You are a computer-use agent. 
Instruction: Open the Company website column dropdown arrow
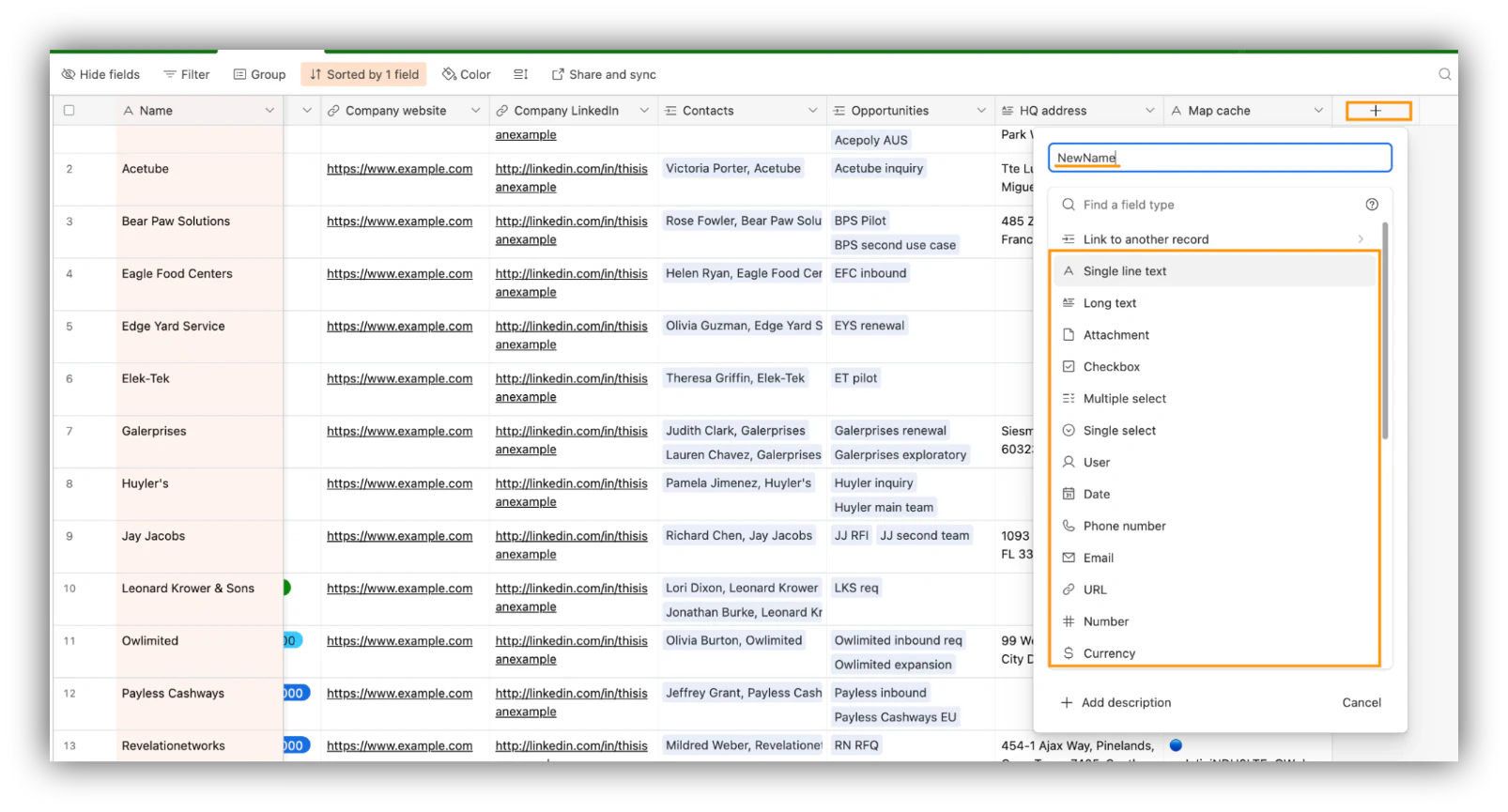tap(476, 111)
